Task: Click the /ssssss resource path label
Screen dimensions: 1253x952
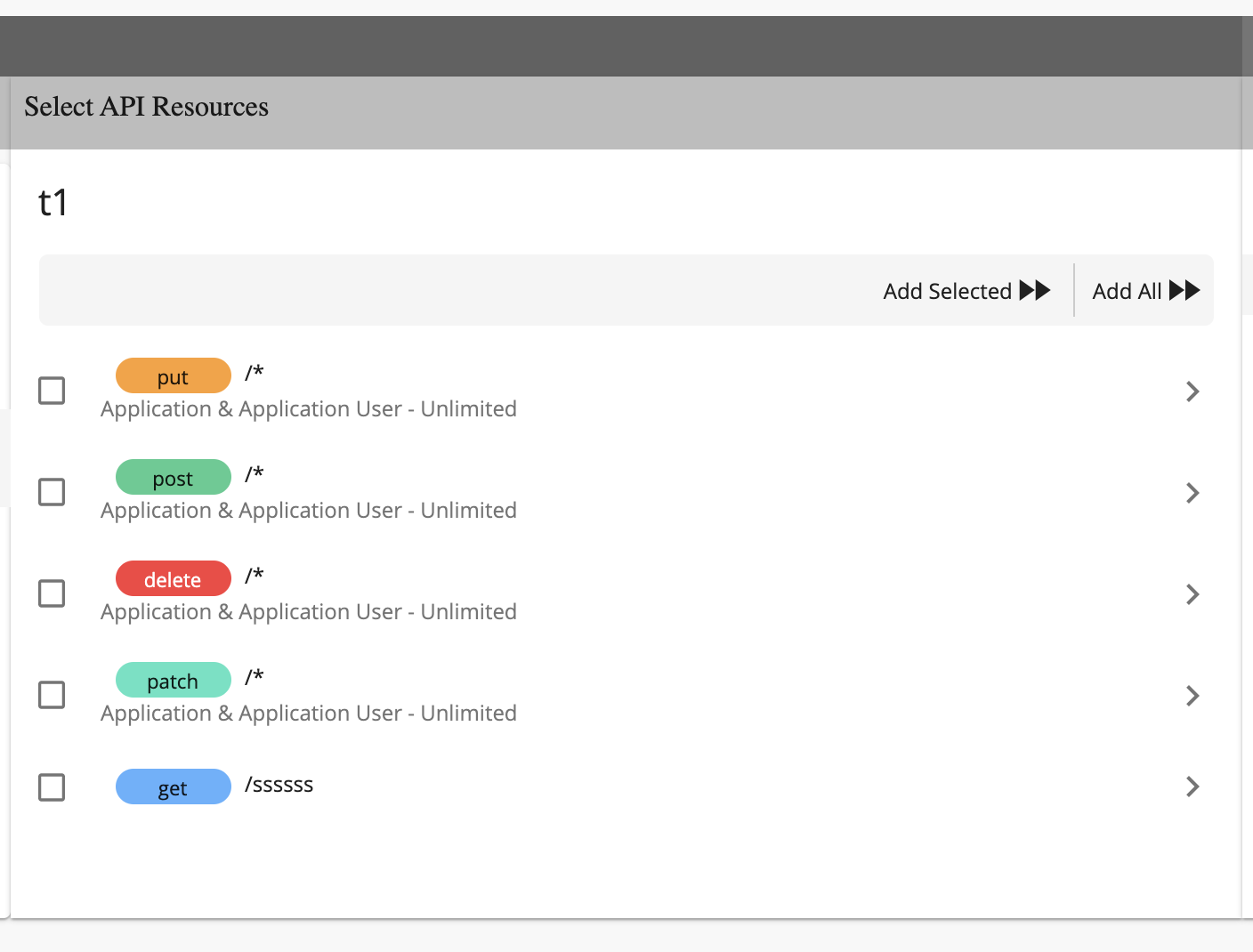Action: pyautogui.click(x=279, y=785)
